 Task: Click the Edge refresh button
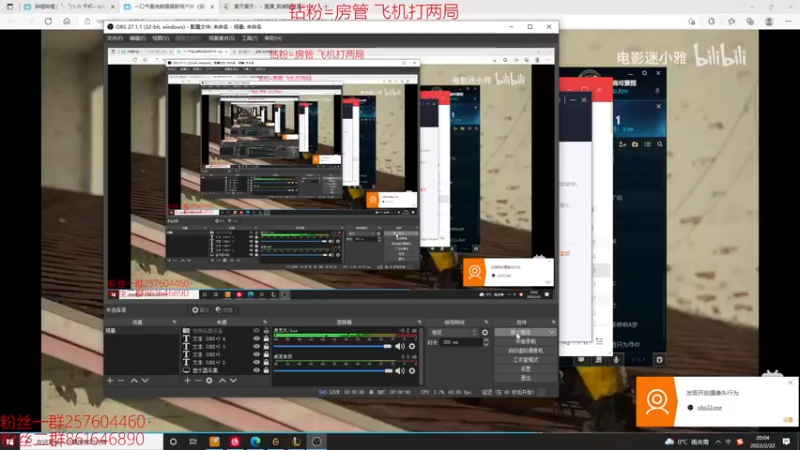tap(48, 21)
